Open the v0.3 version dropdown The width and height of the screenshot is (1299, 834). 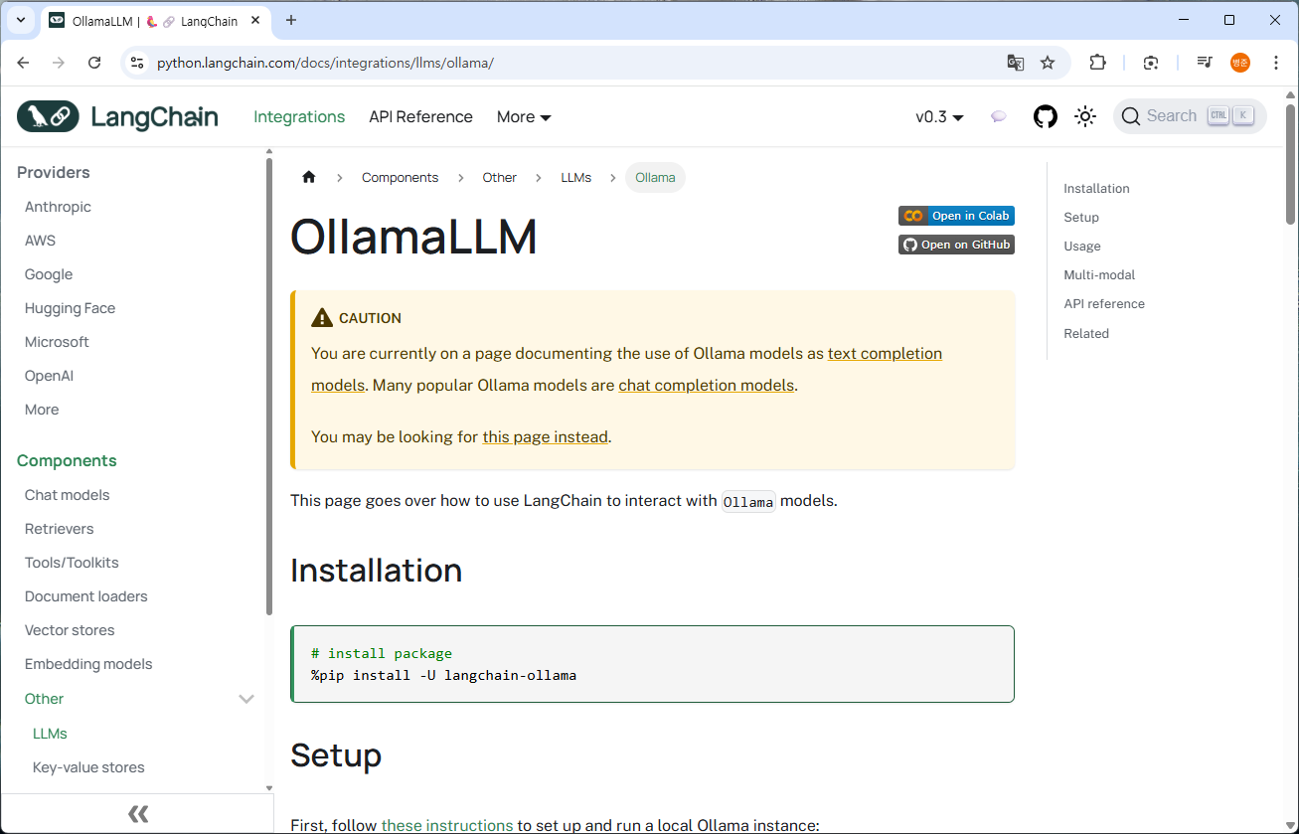(x=939, y=117)
